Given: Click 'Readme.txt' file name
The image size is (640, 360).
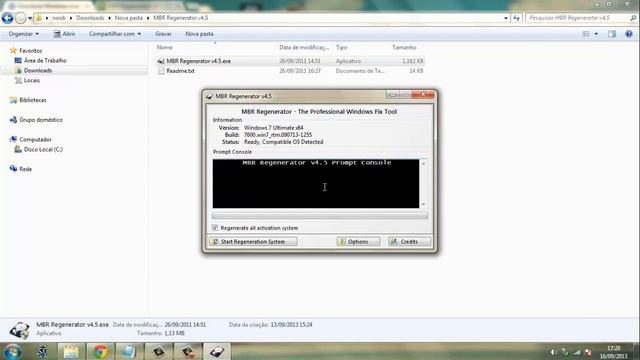Looking at the screenshot, I should (x=180, y=71).
